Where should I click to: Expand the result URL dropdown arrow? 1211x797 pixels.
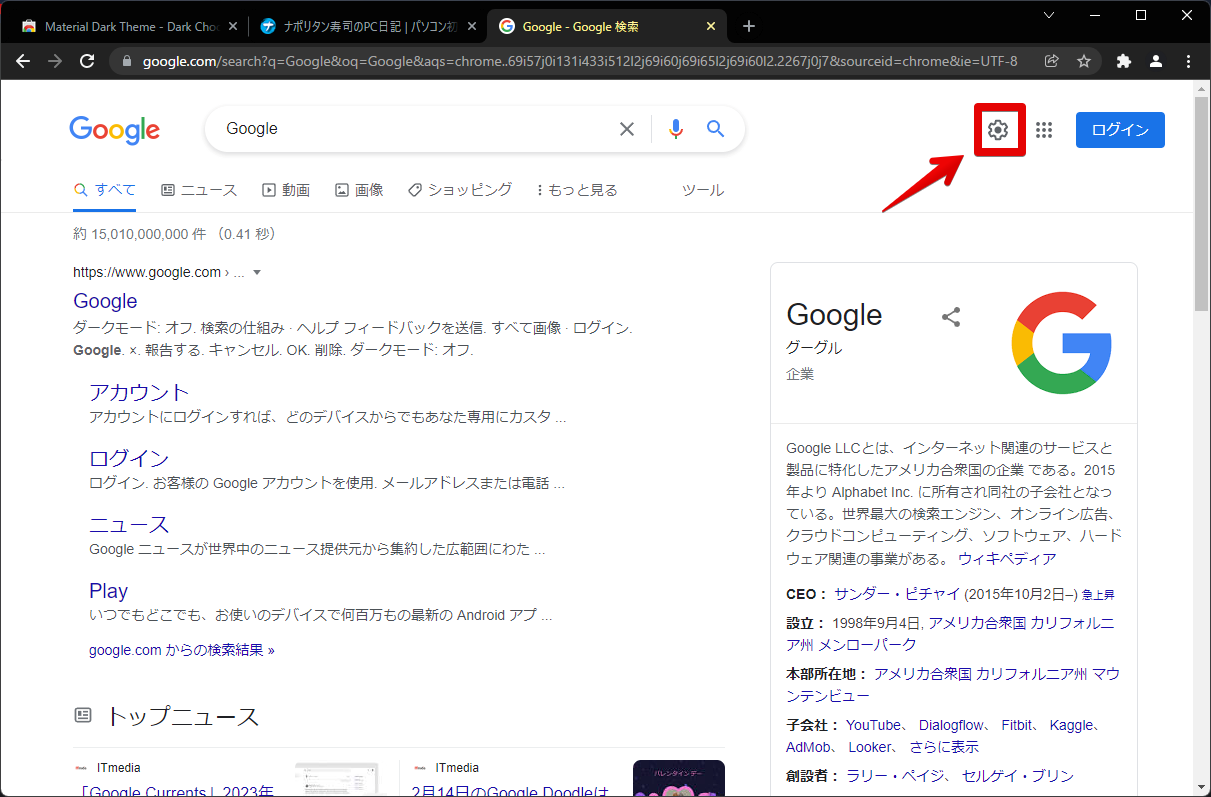pyautogui.click(x=257, y=272)
